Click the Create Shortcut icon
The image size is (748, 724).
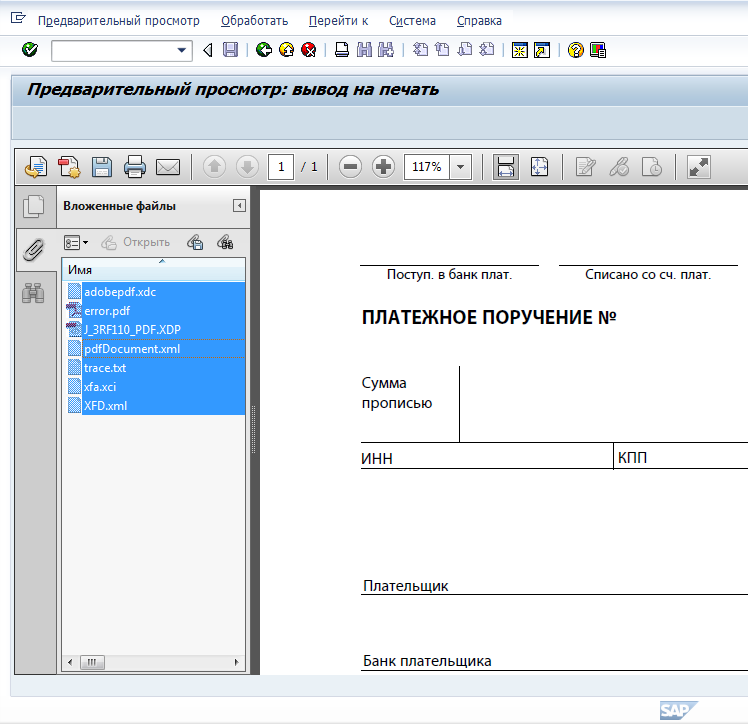[x=542, y=50]
